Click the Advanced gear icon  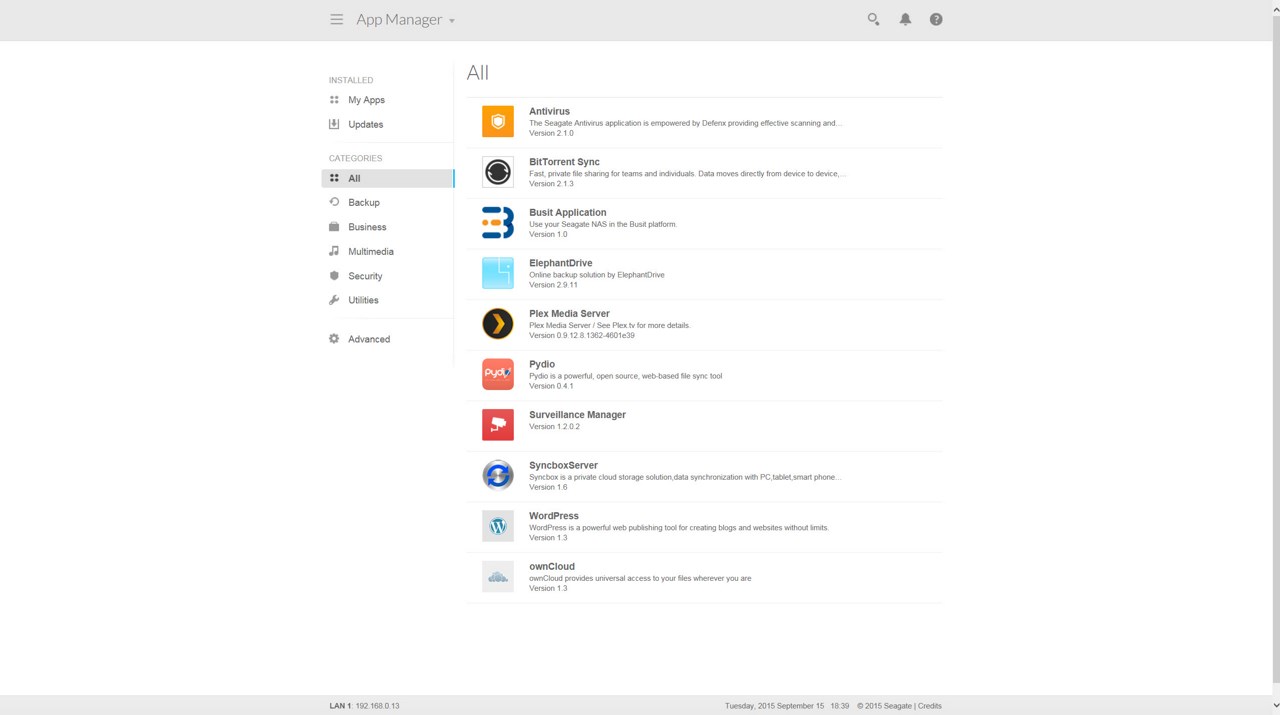(x=334, y=339)
